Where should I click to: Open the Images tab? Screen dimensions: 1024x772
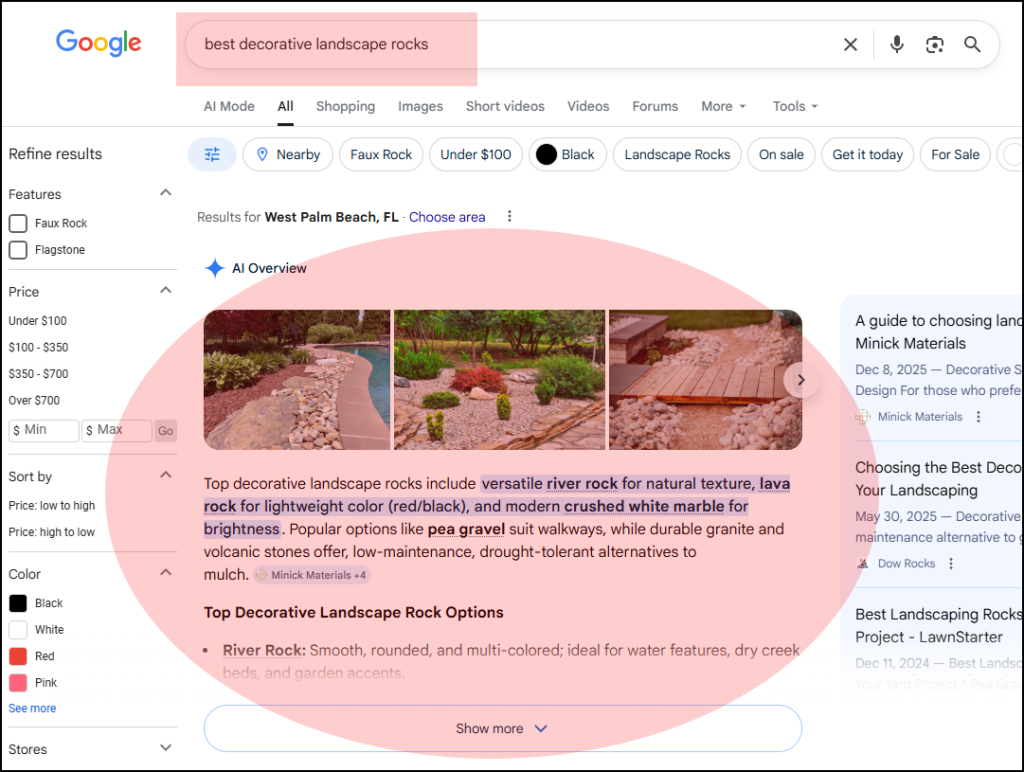point(420,106)
